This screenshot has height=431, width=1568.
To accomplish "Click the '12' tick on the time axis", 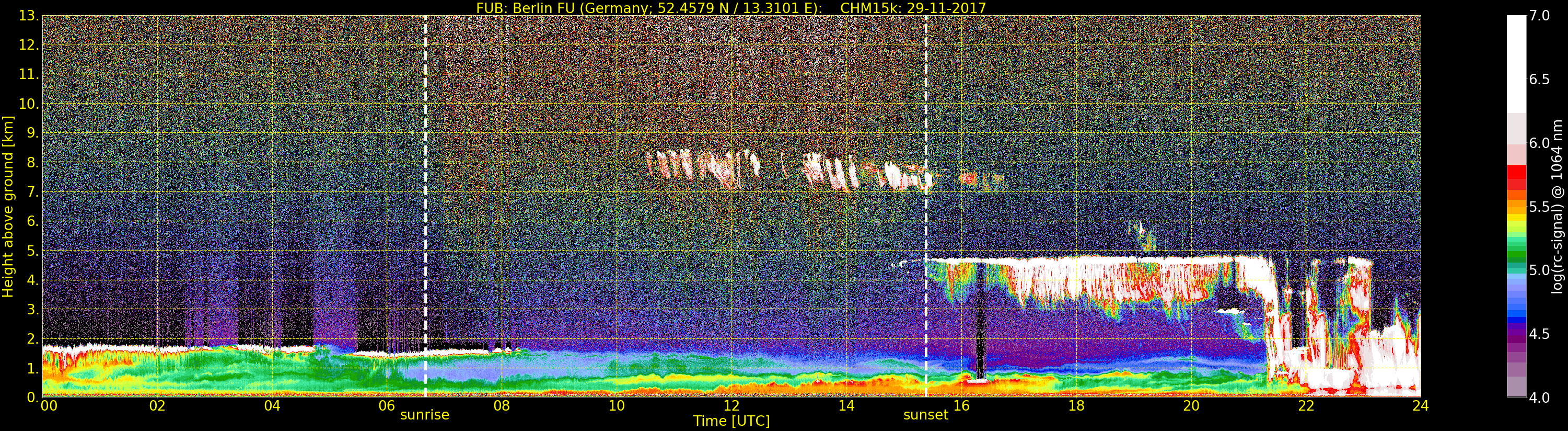I will pyautogui.click(x=731, y=406).
